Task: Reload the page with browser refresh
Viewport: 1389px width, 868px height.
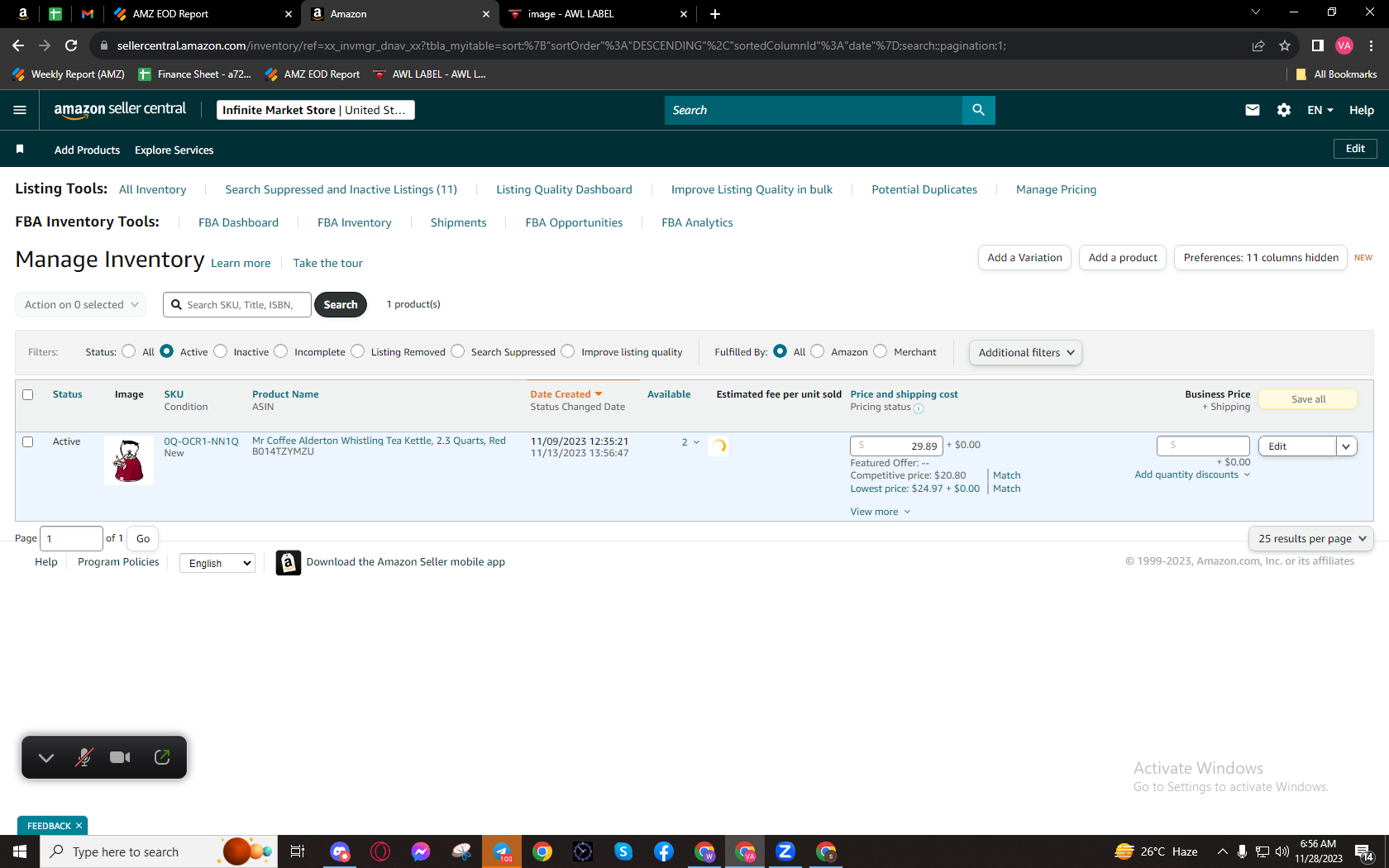Action: coord(71,45)
